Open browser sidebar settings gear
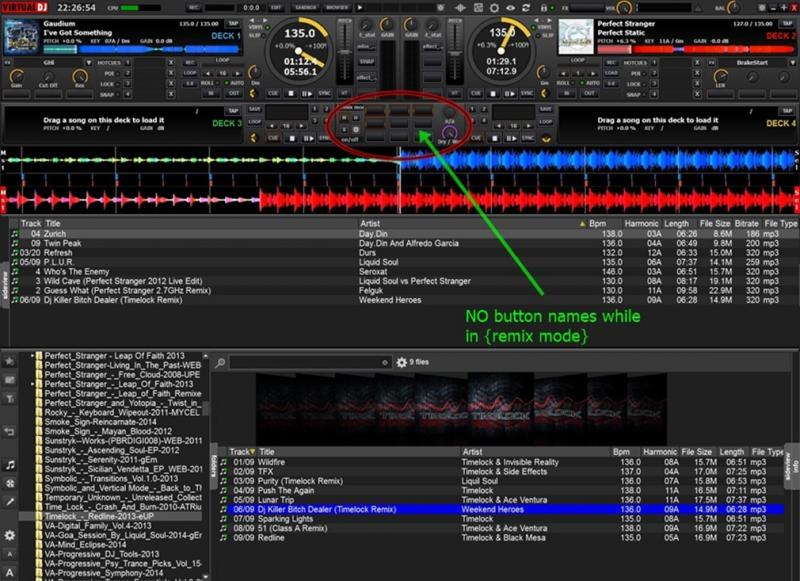800x581 pixels. 9,535
